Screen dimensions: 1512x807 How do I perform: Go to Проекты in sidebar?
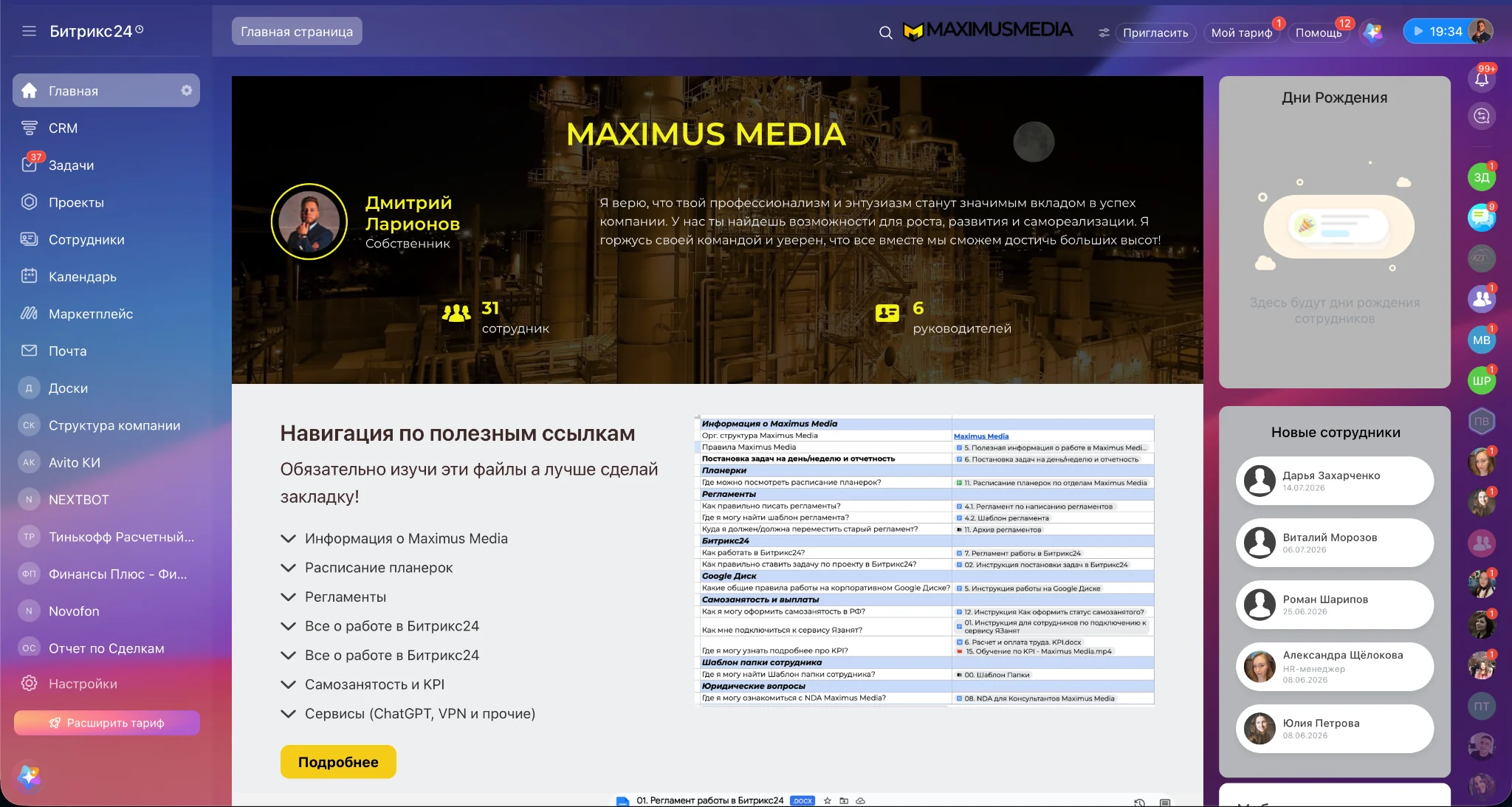106,202
